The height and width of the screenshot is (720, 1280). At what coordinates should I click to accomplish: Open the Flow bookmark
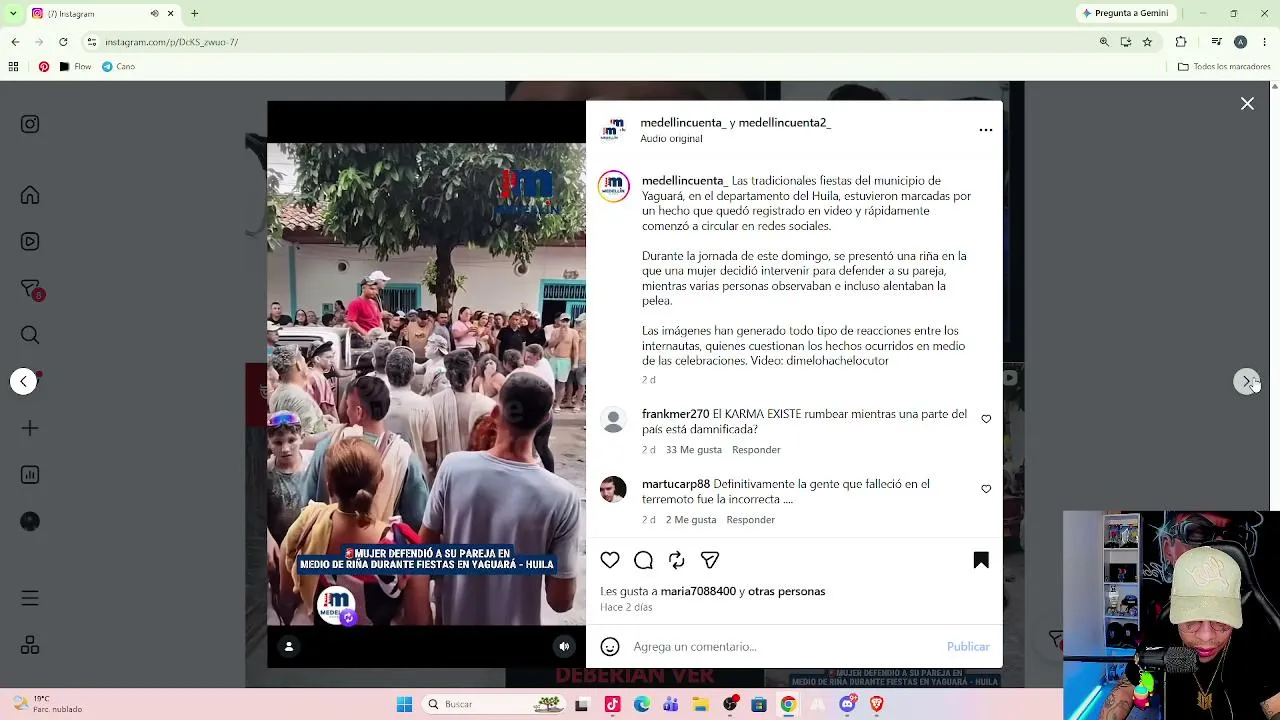pos(75,67)
